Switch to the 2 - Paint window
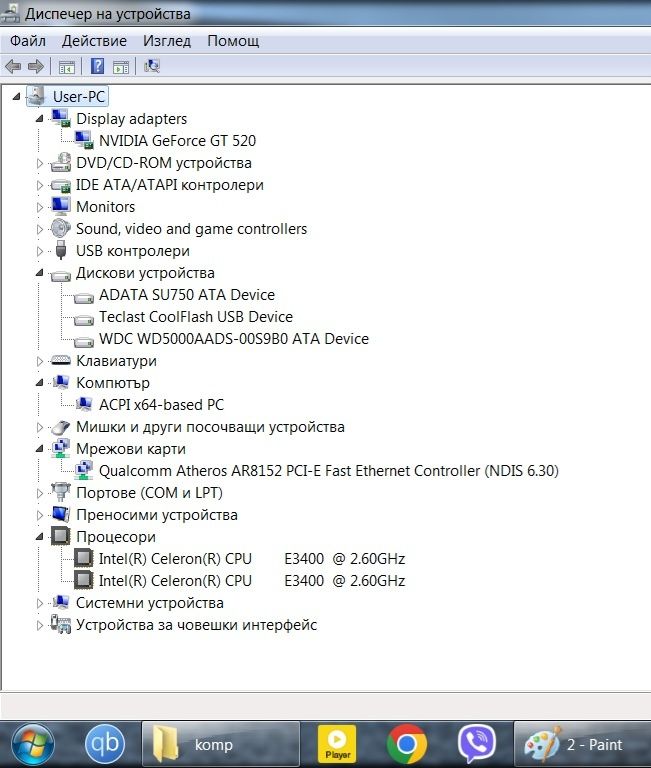Screen dimensions: 651x768 coord(582,744)
